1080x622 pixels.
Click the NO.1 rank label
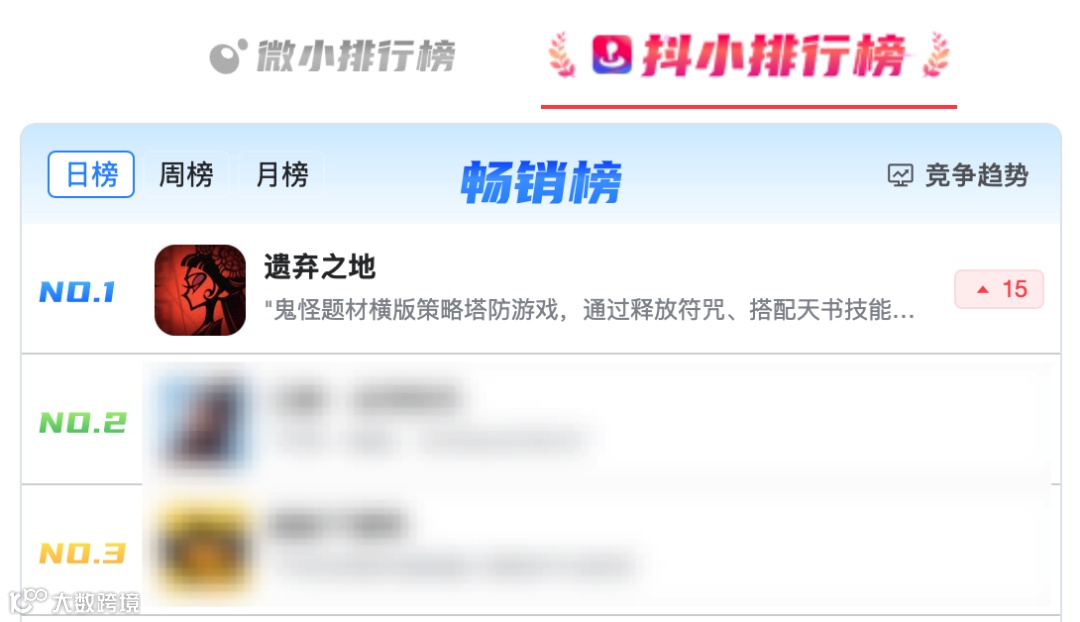pyautogui.click(x=77, y=292)
